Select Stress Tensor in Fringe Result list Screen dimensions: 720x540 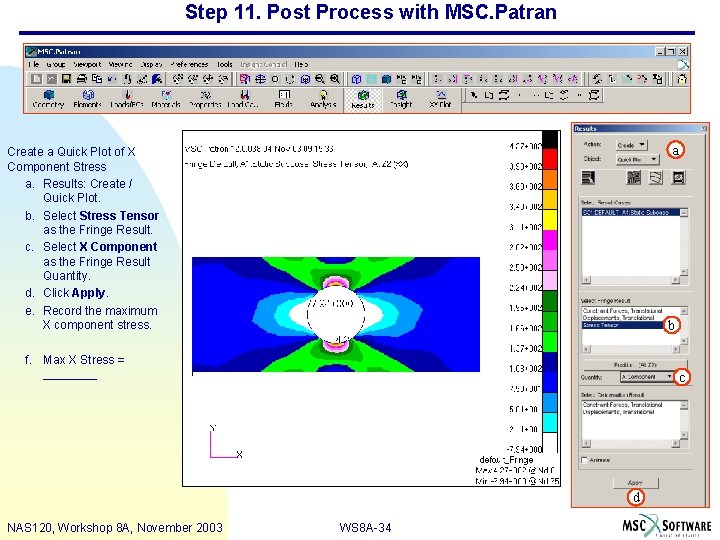pyautogui.click(x=623, y=325)
